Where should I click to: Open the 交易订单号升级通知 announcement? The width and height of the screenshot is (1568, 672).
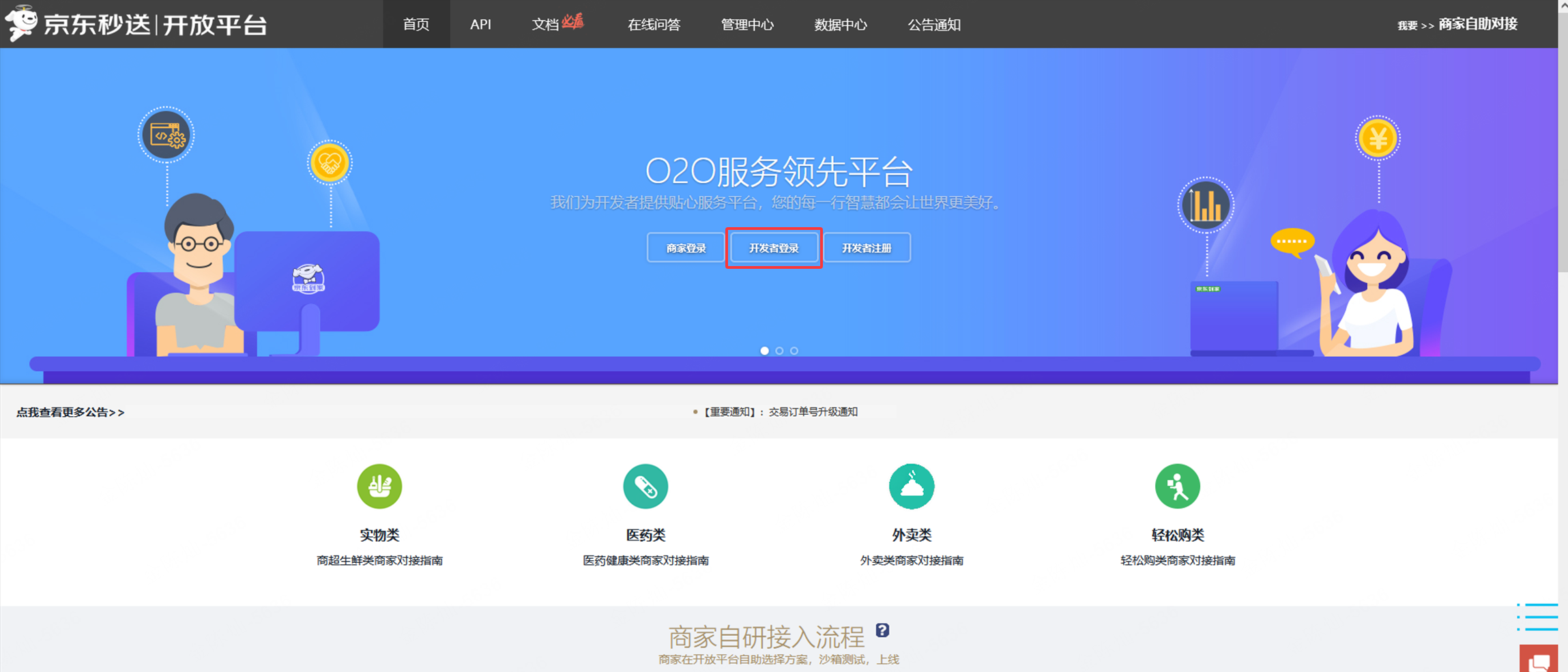click(813, 411)
